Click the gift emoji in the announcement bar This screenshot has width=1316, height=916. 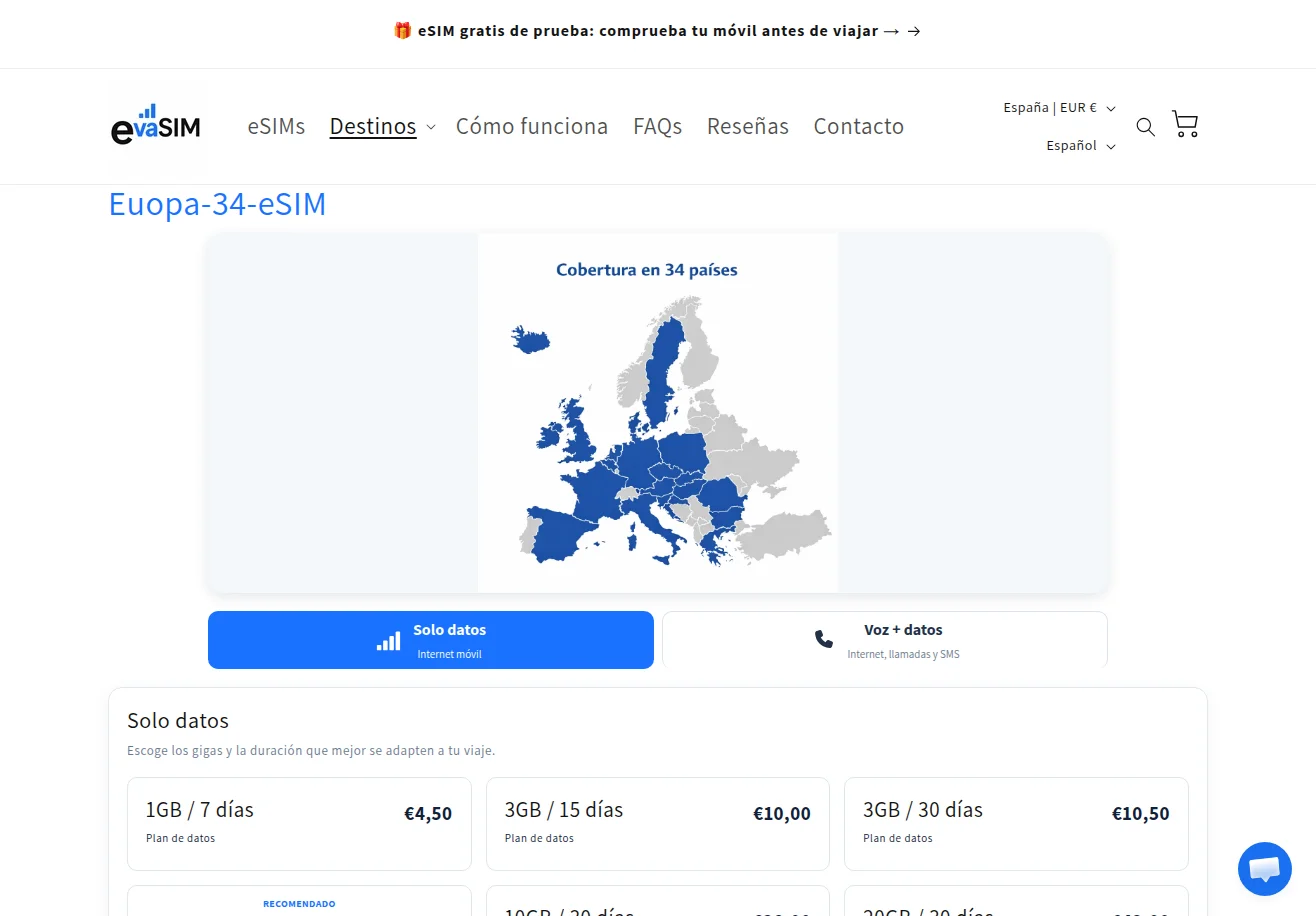[x=403, y=31]
